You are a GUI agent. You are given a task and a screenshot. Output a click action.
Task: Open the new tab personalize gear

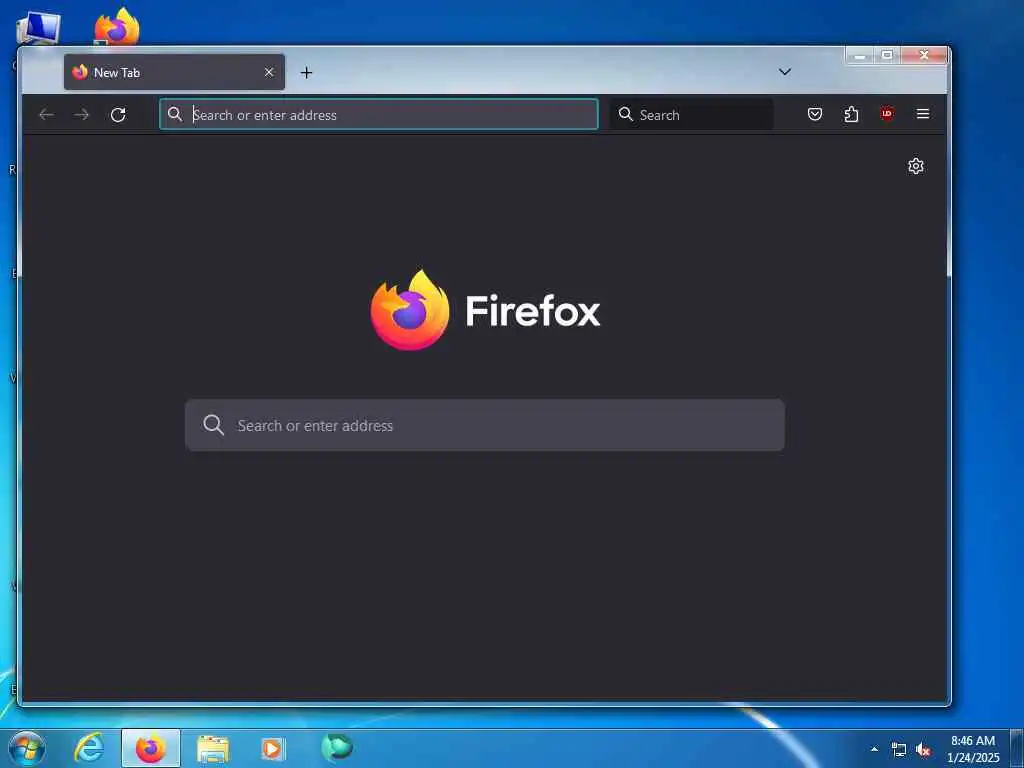[916, 166]
